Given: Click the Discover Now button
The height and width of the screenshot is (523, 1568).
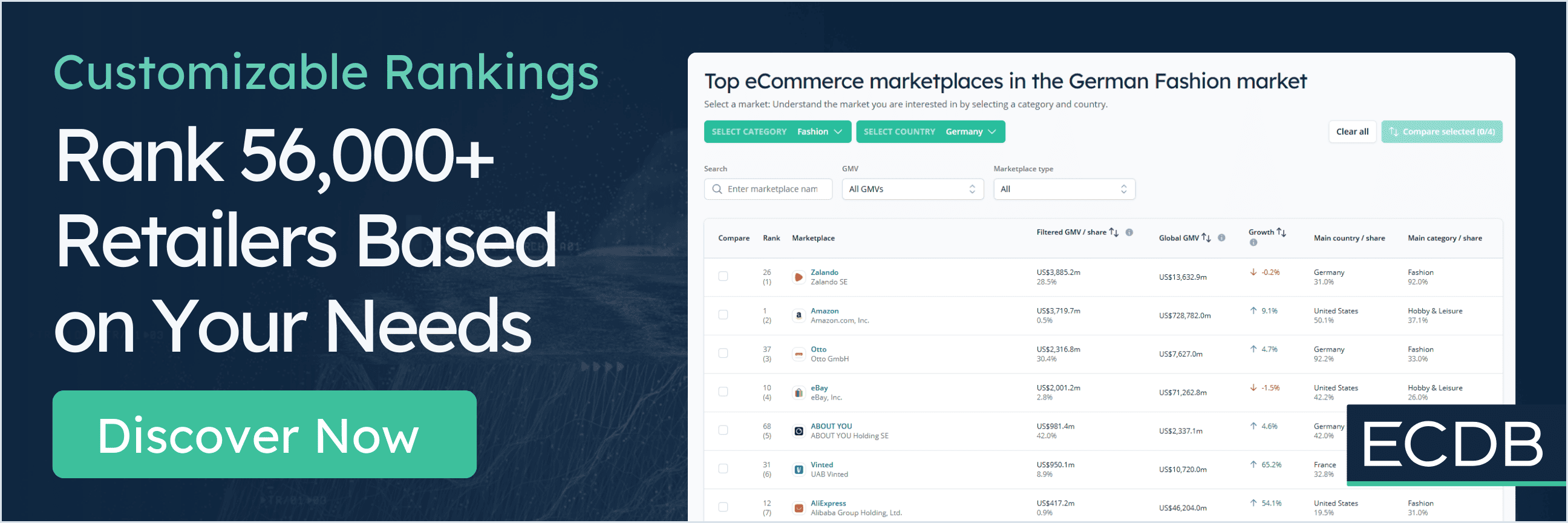Looking at the screenshot, I should (264, 434).
